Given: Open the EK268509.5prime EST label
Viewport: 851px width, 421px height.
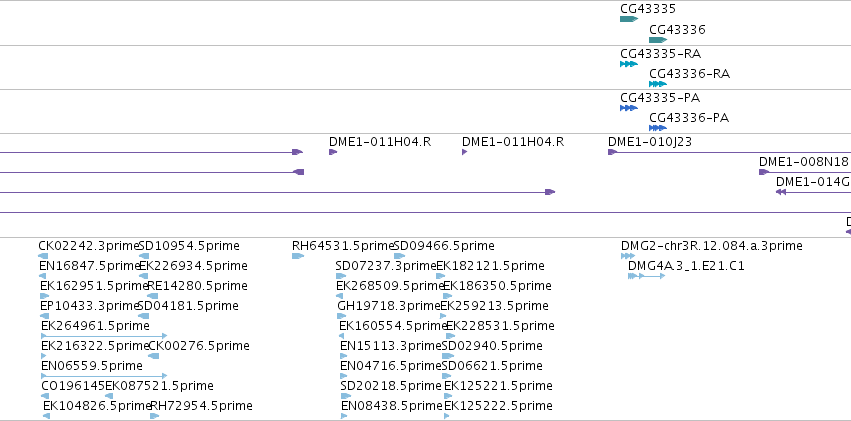Looking at the screenshot, I should coord(390,286).
